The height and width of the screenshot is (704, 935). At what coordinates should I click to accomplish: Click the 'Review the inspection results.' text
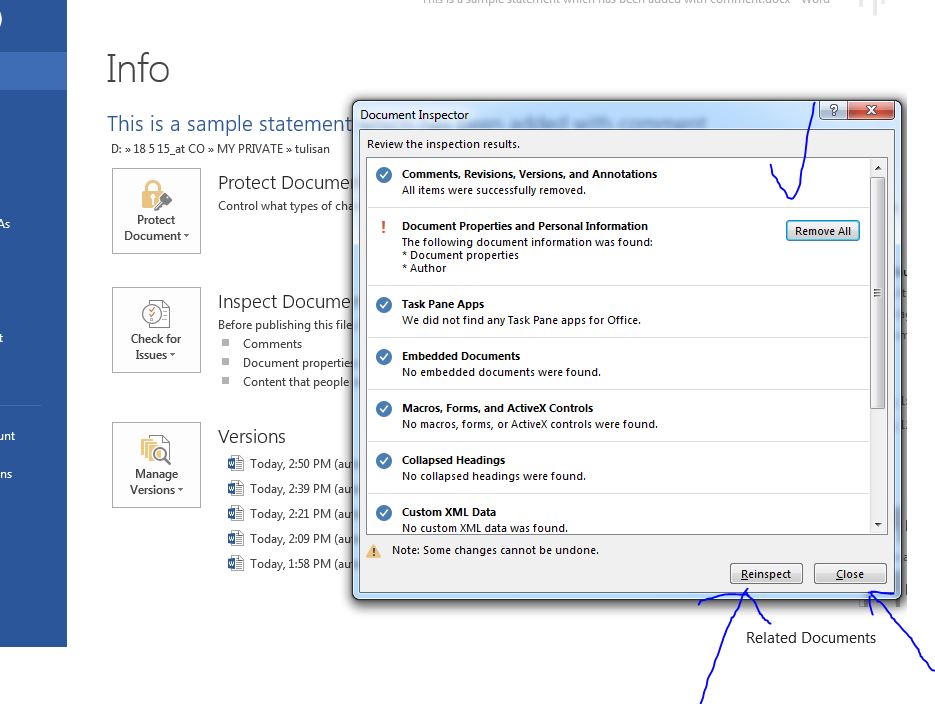pyautogui.click(x=443, y=144)
